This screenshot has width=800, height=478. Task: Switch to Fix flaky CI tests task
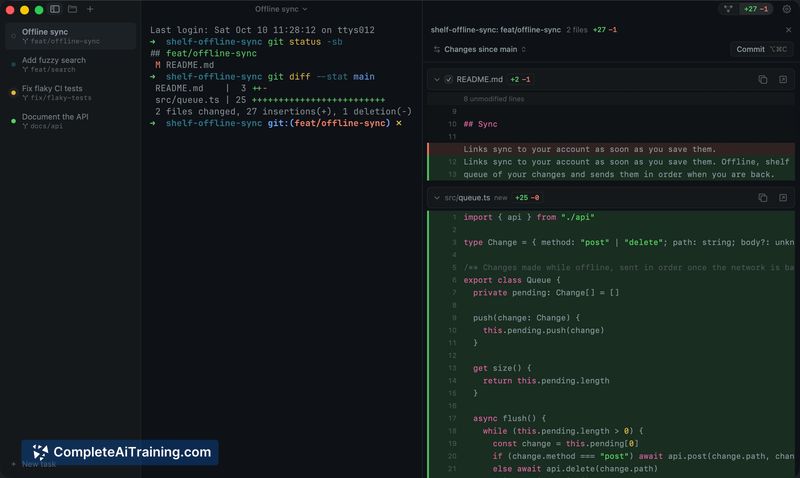pos(70,93)
